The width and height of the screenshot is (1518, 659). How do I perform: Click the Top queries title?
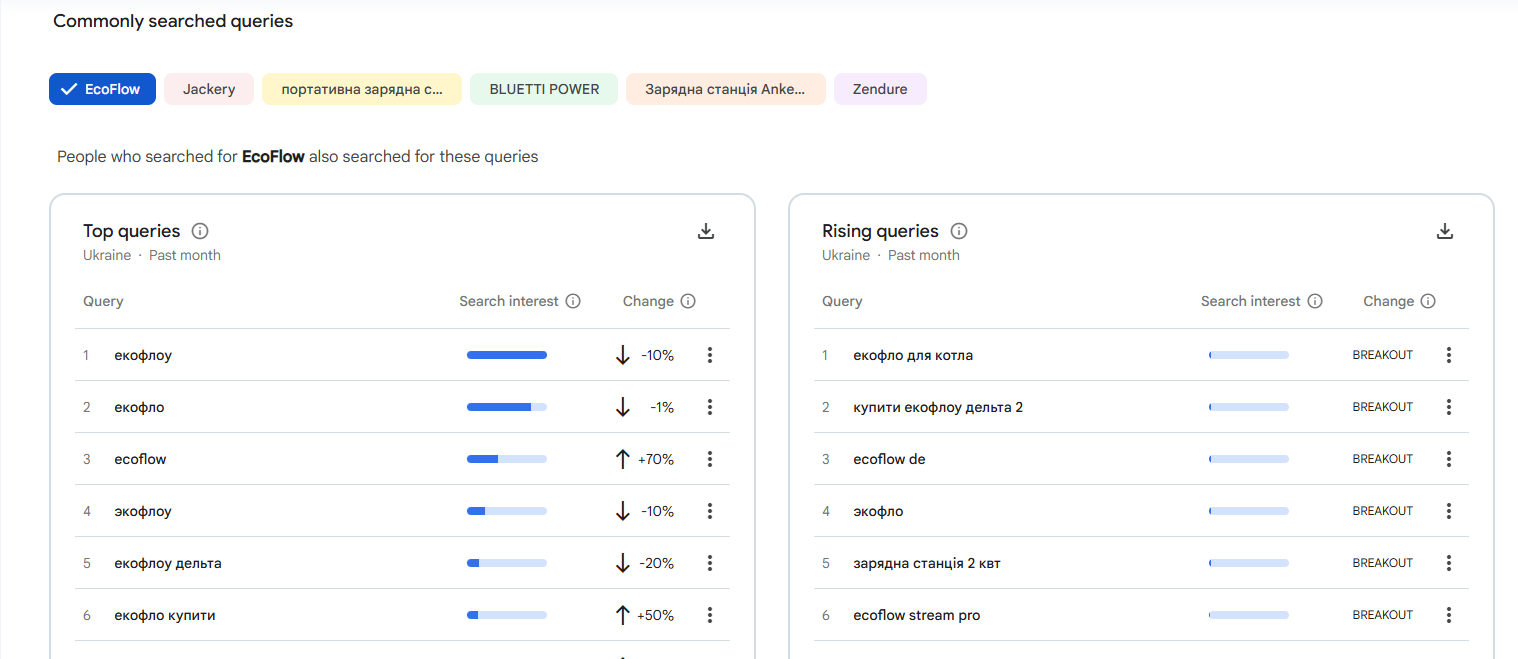point(132,231)
